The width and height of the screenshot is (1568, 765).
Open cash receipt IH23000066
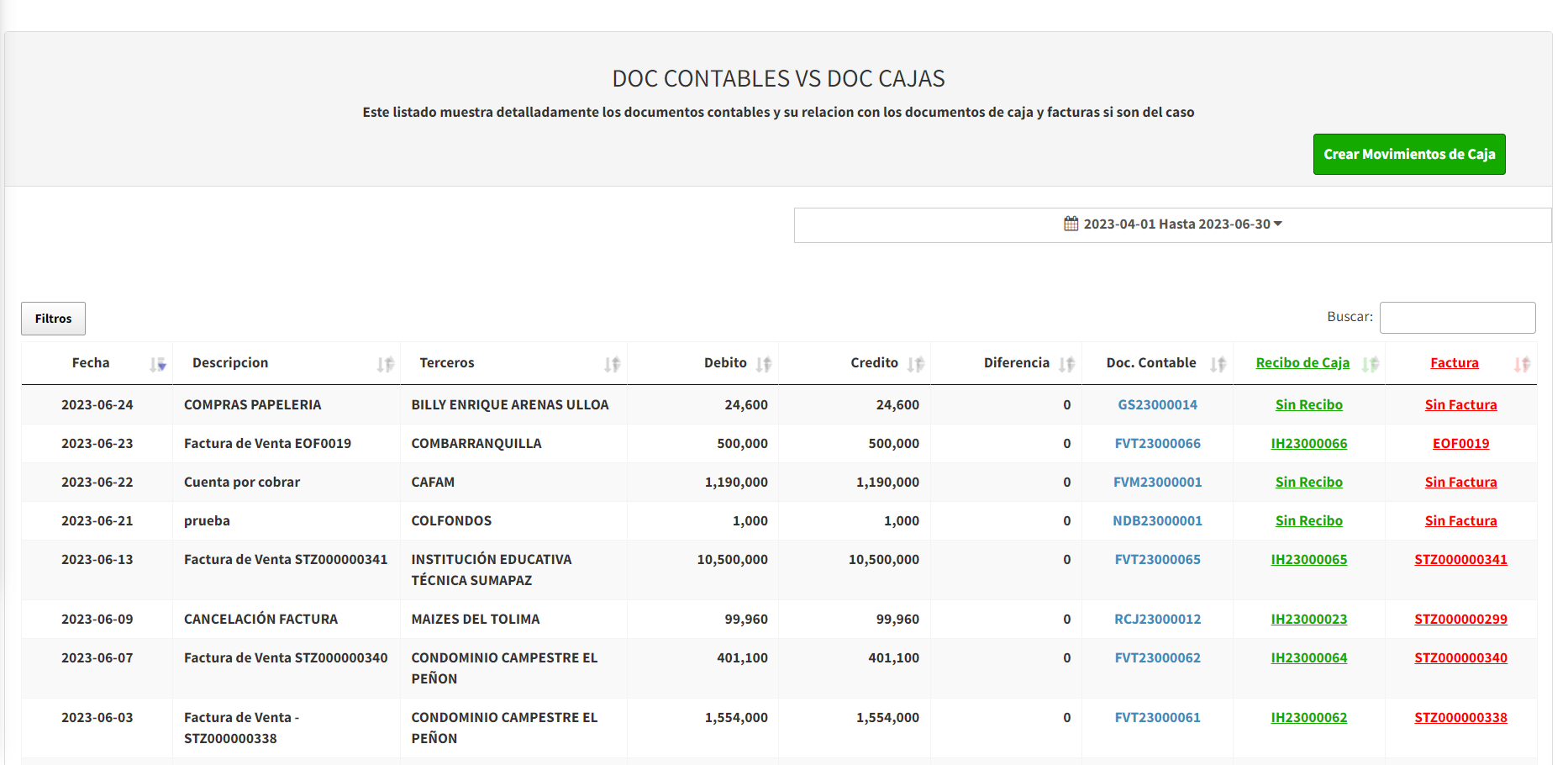tap(1308, 444)
